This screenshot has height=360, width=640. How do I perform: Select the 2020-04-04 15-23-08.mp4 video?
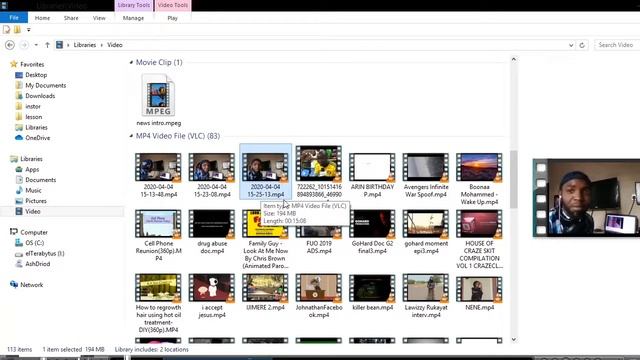(x=212, y=175)
